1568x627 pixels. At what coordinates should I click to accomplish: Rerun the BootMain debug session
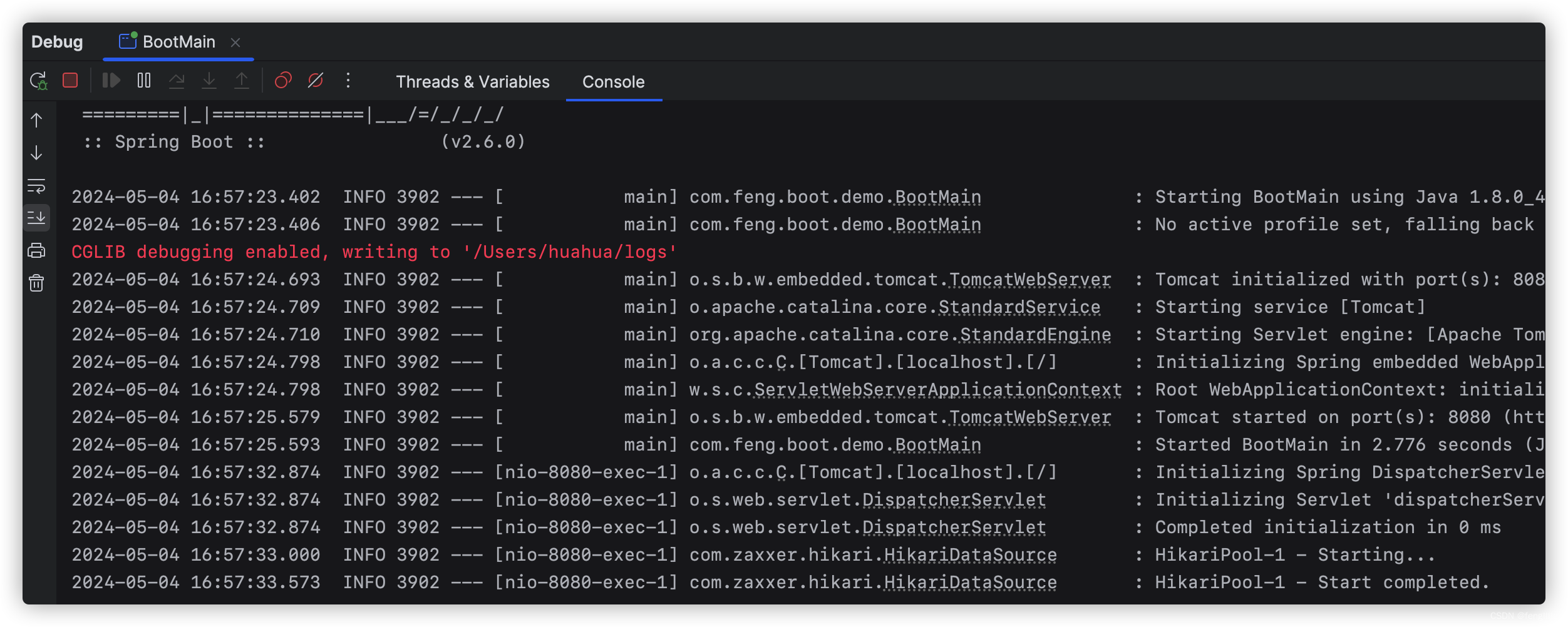click(39, 80)
